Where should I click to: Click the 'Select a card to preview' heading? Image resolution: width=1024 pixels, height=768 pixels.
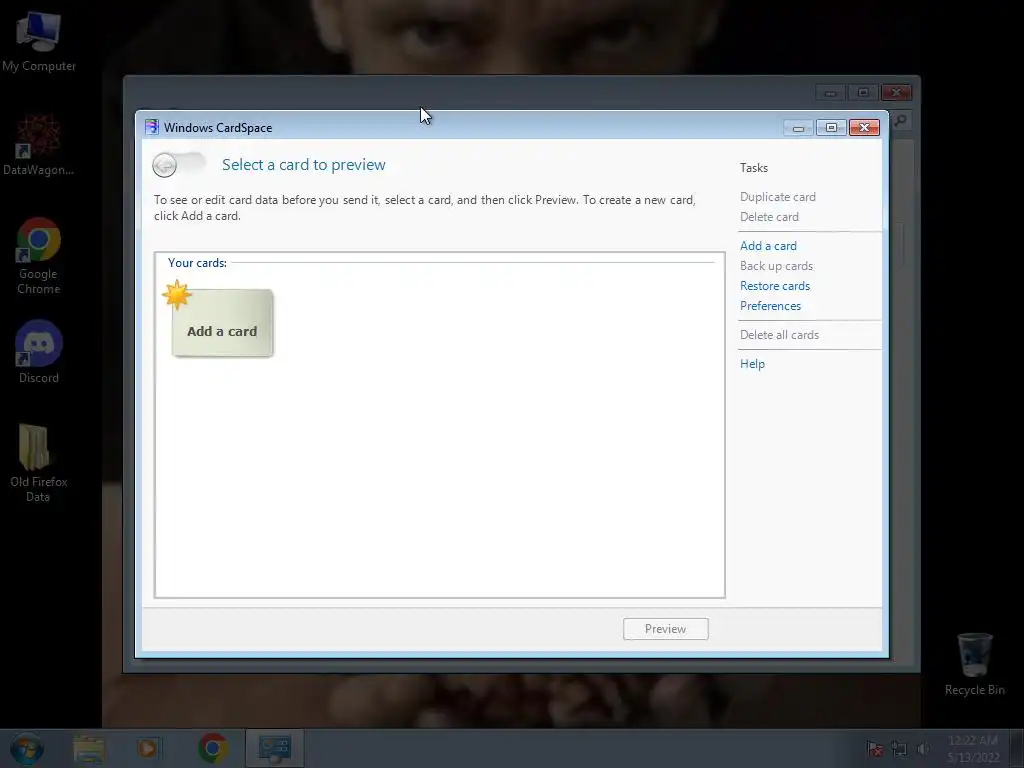pos(304,165)
